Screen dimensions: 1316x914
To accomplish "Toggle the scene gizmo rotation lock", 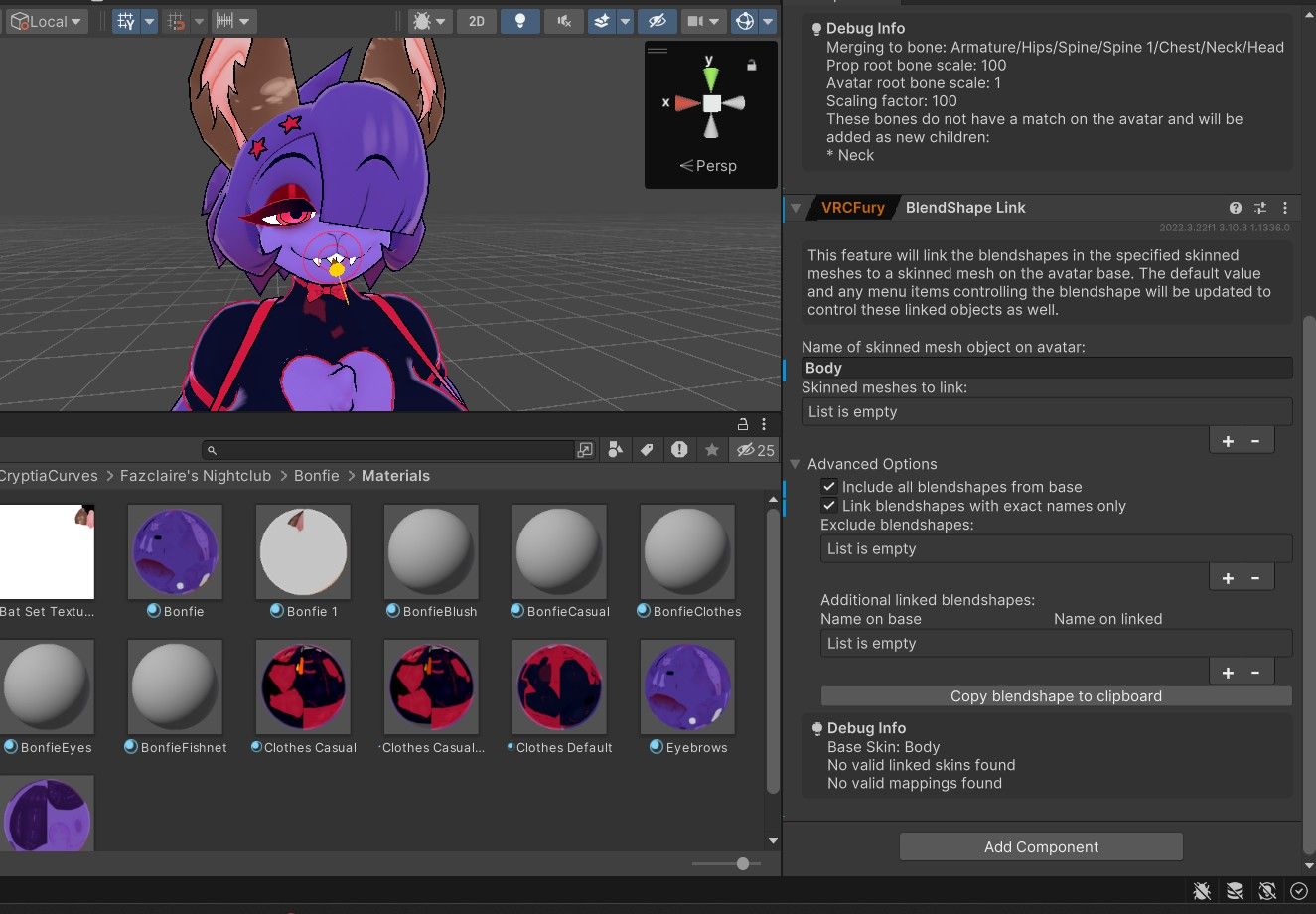I will [752, 65].
